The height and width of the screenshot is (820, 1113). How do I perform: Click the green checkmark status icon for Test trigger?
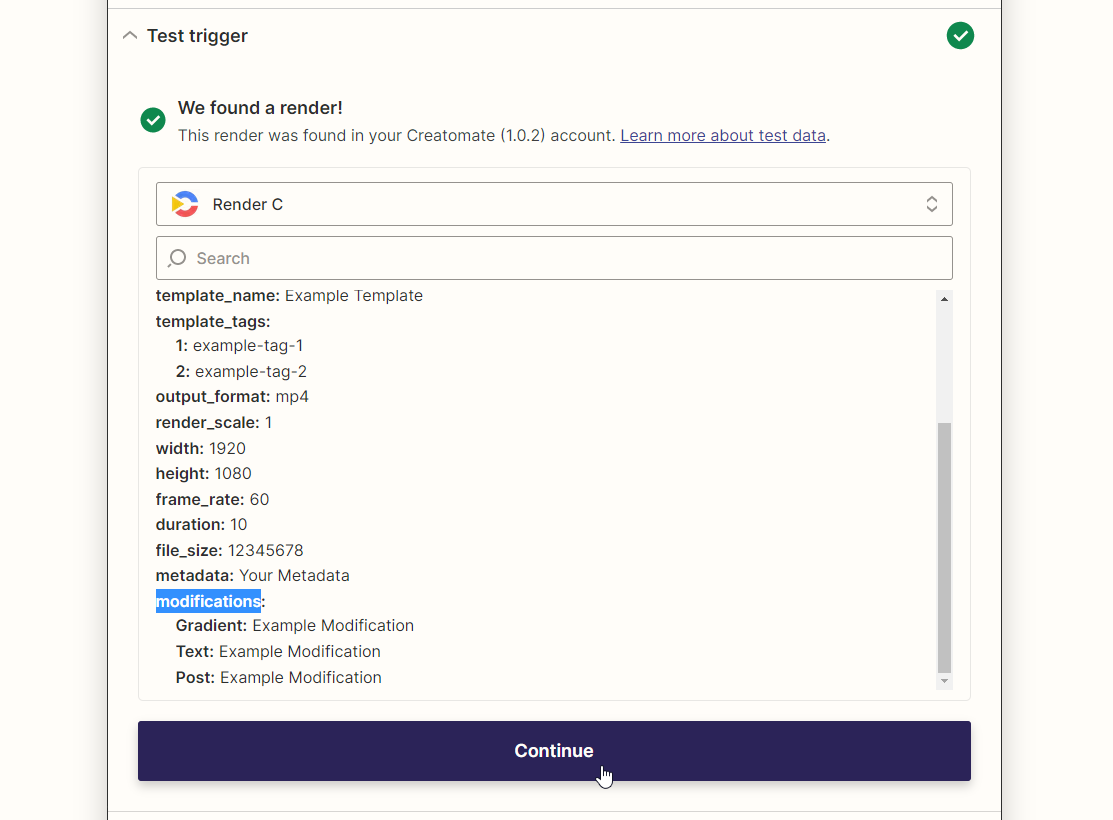[960, 35]
